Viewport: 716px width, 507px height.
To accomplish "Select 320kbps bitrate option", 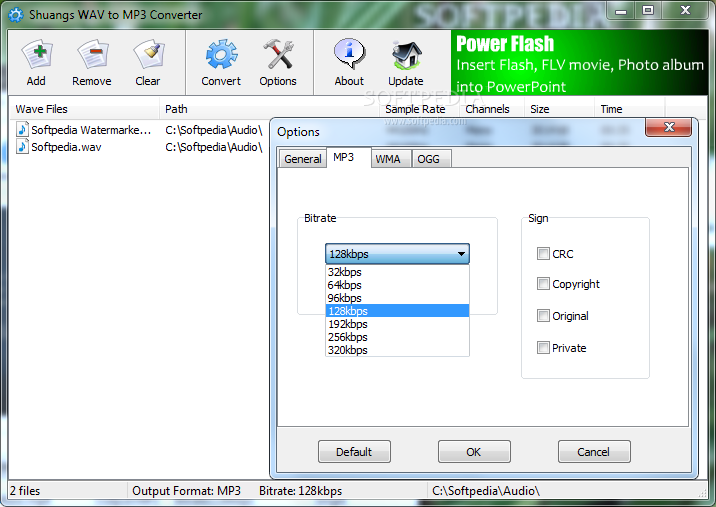I will click(x=397, y=350).
